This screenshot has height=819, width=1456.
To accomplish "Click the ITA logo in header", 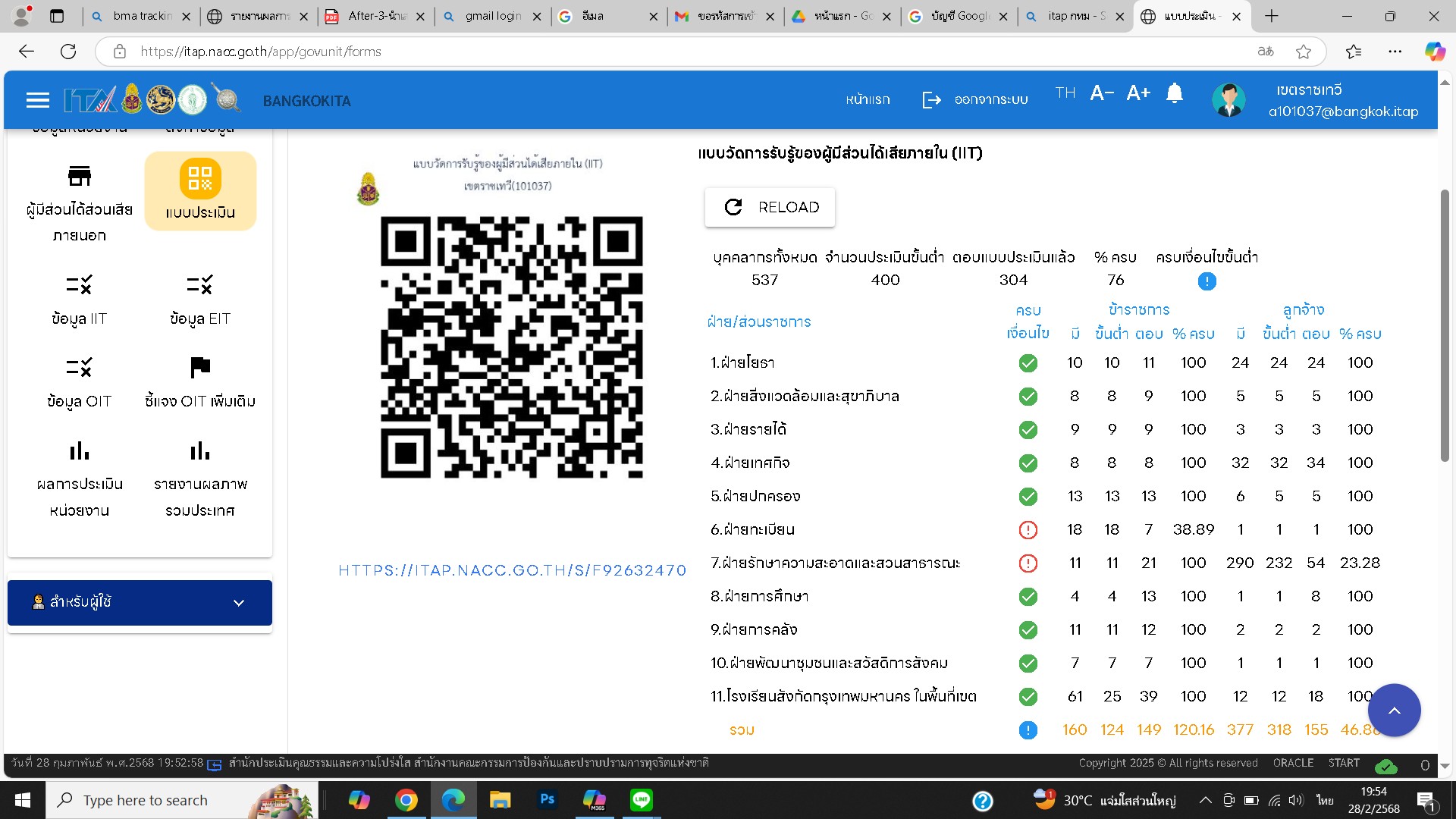I will click(89, 99).
